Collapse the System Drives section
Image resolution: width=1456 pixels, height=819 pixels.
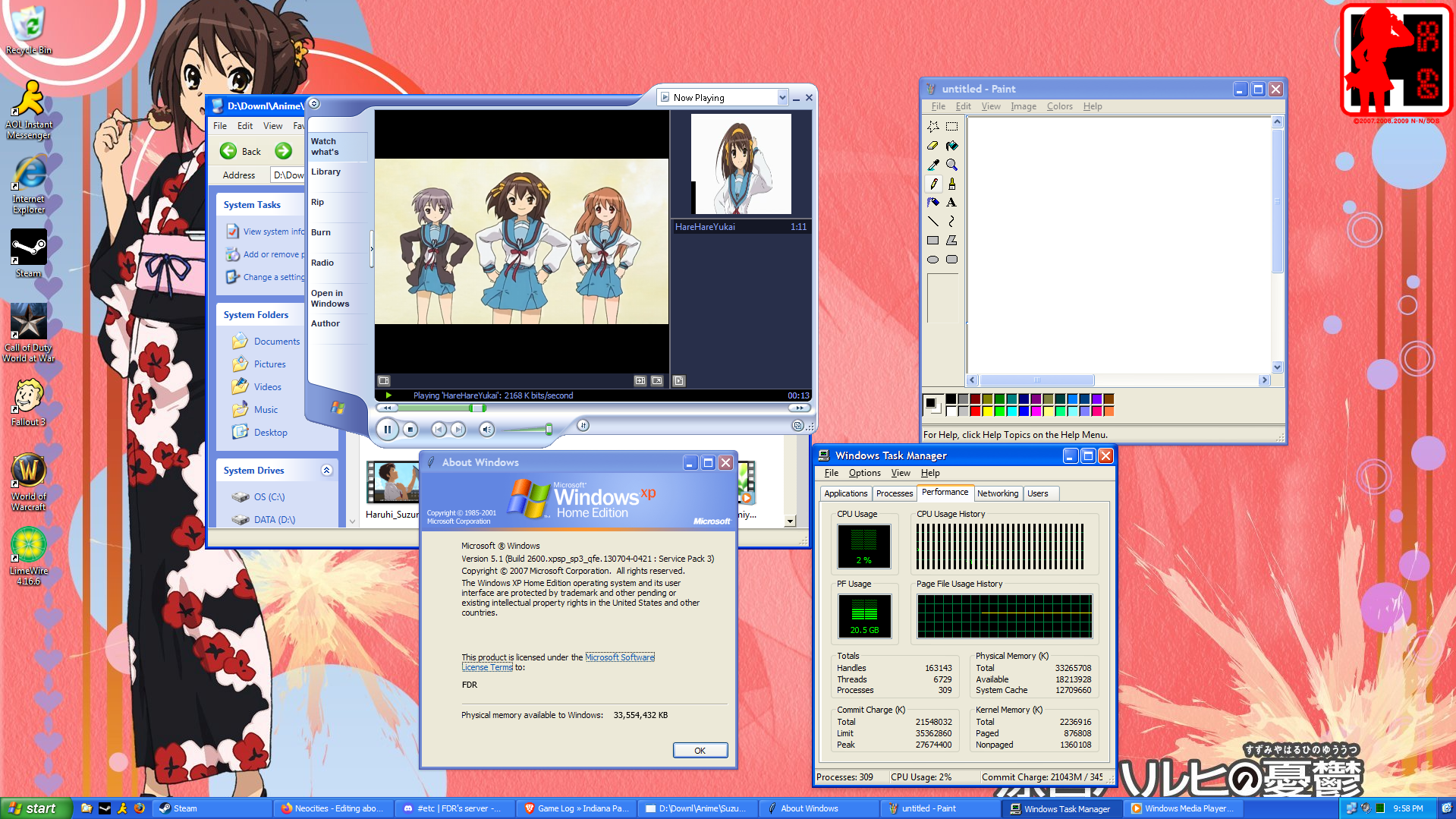pyautogui.click(x=326, y=471)
